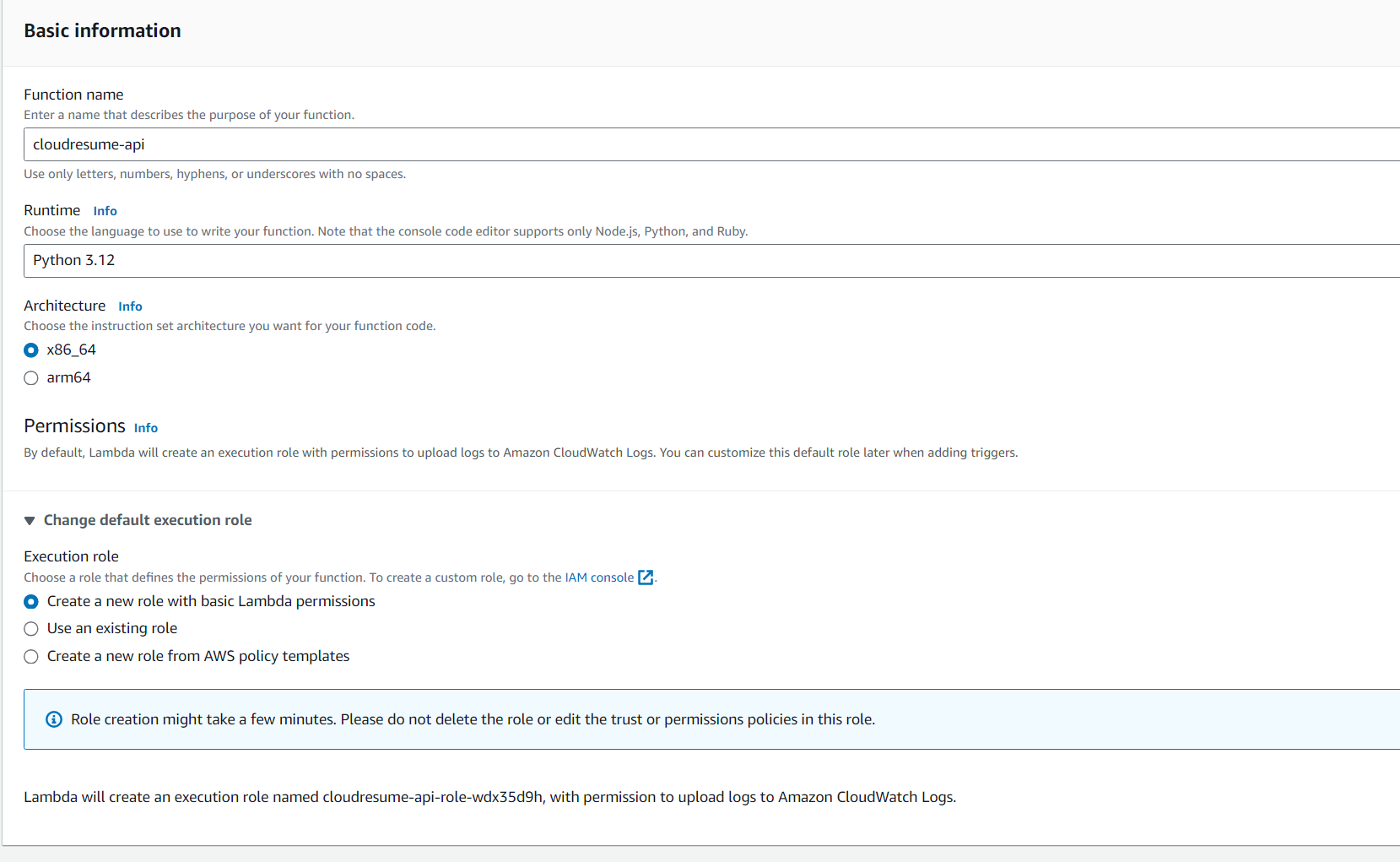This screenshot has height=862, width=1400.
Task: Collapse the Change default execution role section
Action: 138,520
